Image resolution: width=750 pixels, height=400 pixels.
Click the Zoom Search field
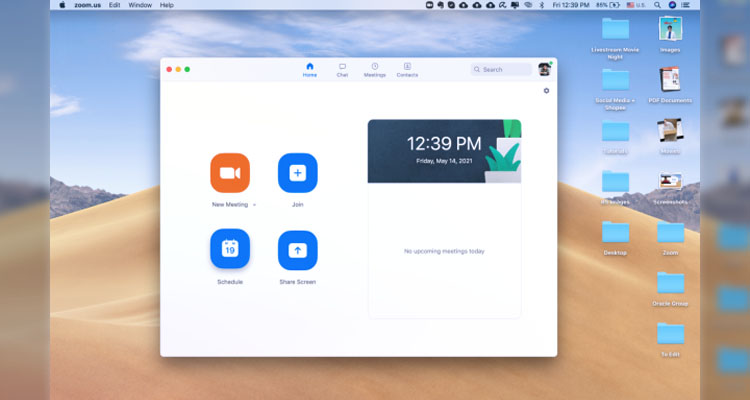(x=501, y=69)
